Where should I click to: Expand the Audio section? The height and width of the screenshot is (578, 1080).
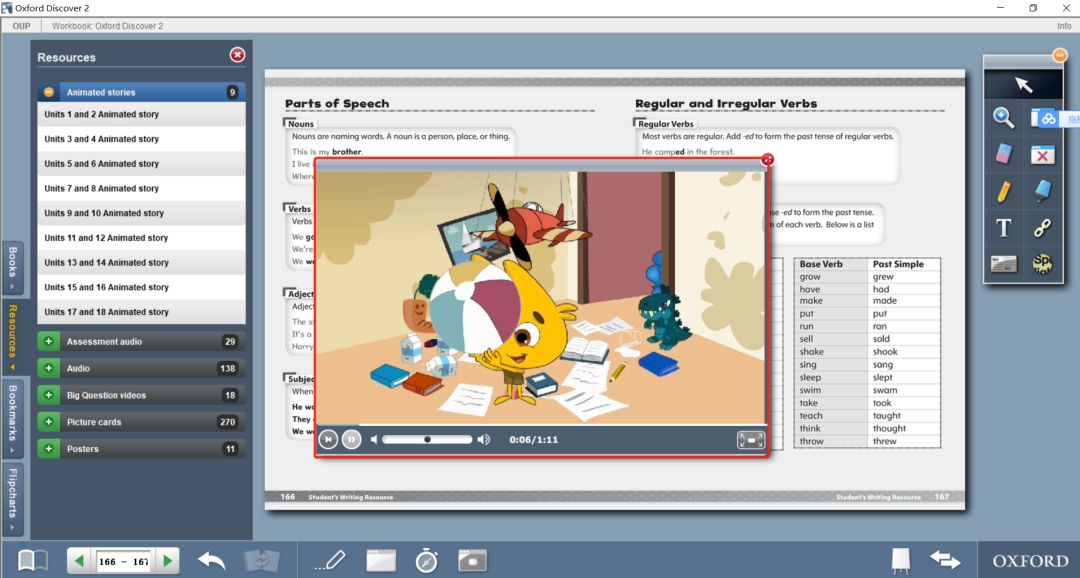[48, 368]
